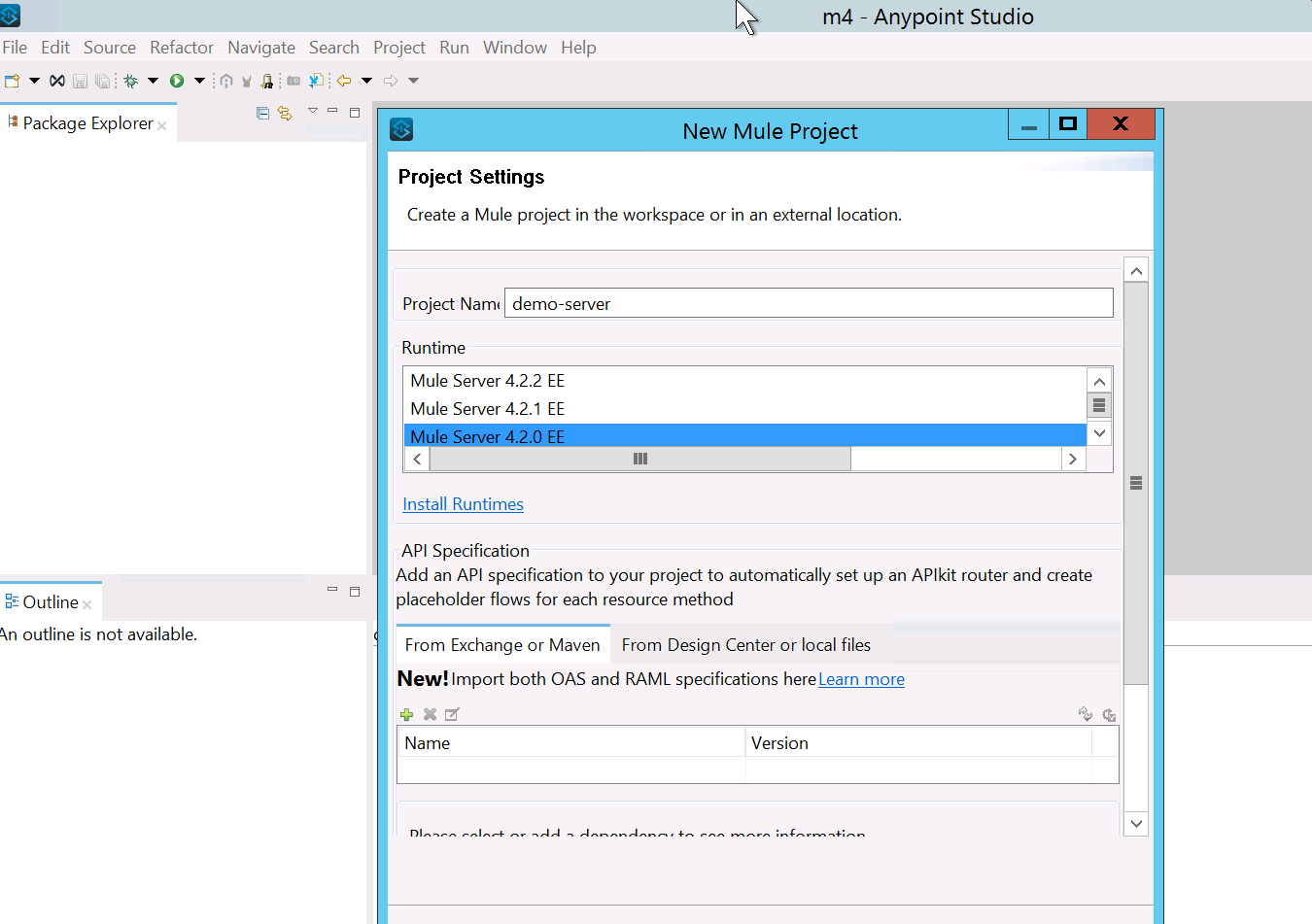Maximize the Outline view
Image resolution: width=1312 pixels, height=924 pixels.
(x=355, y=592)
